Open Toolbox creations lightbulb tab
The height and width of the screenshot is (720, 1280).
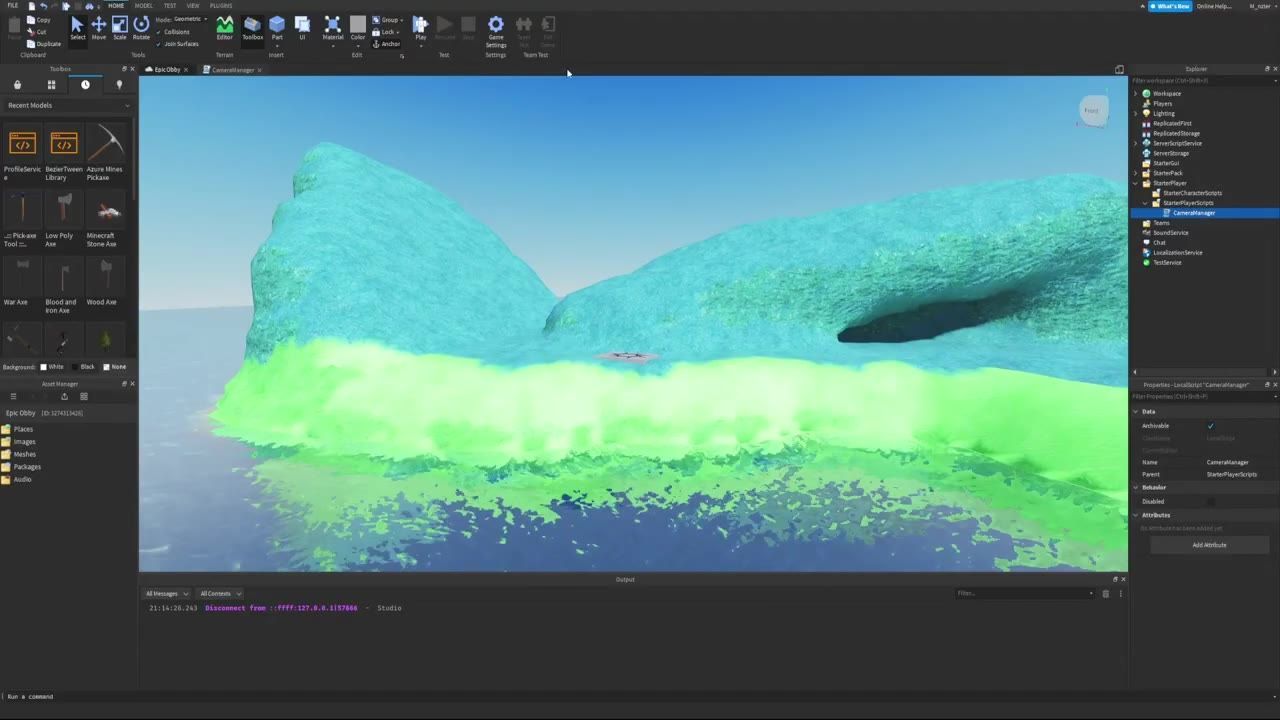tap(119, 85)
